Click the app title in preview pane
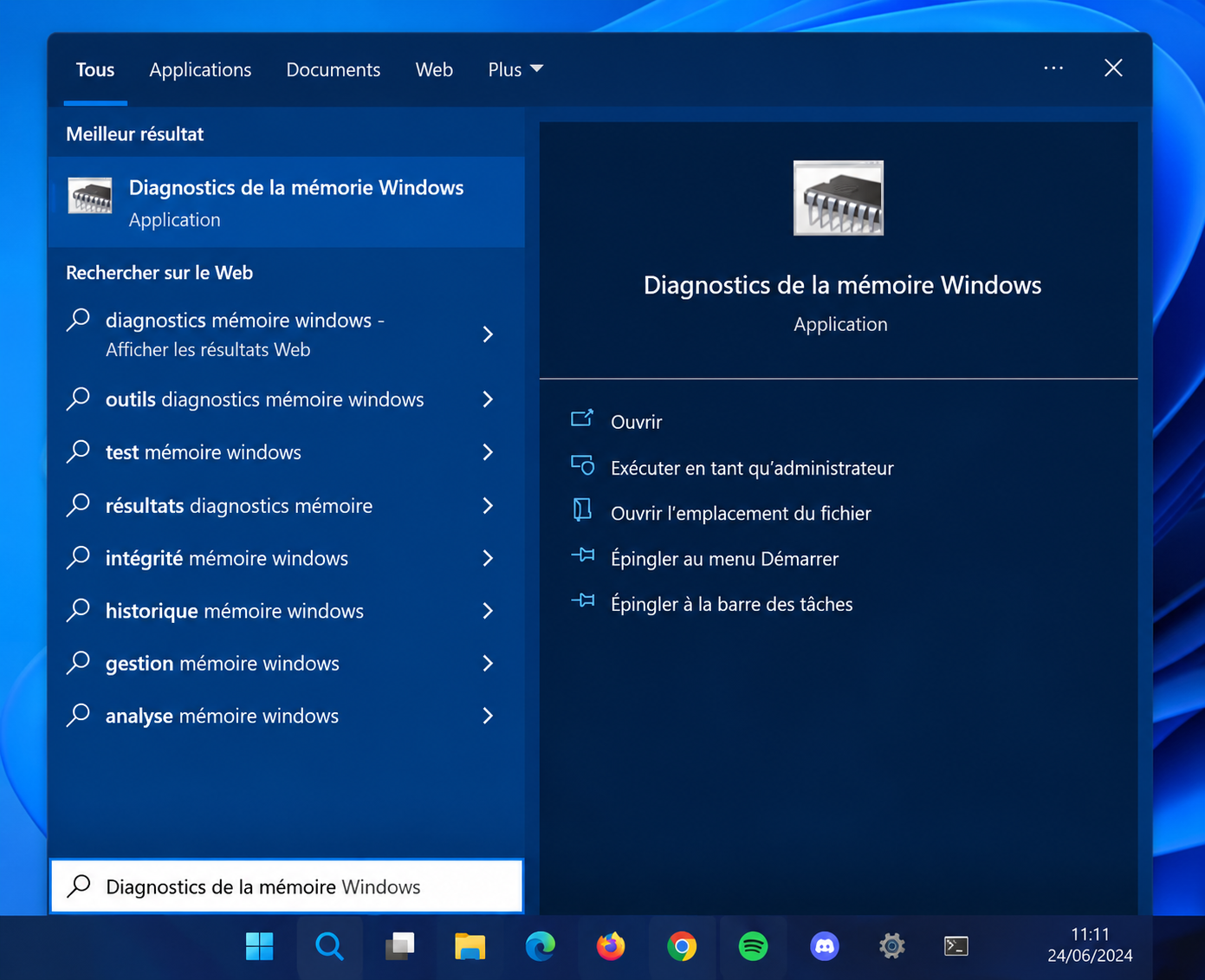Image resolution: width=1205 pixels, height=980 pixels. click(842, 285)
